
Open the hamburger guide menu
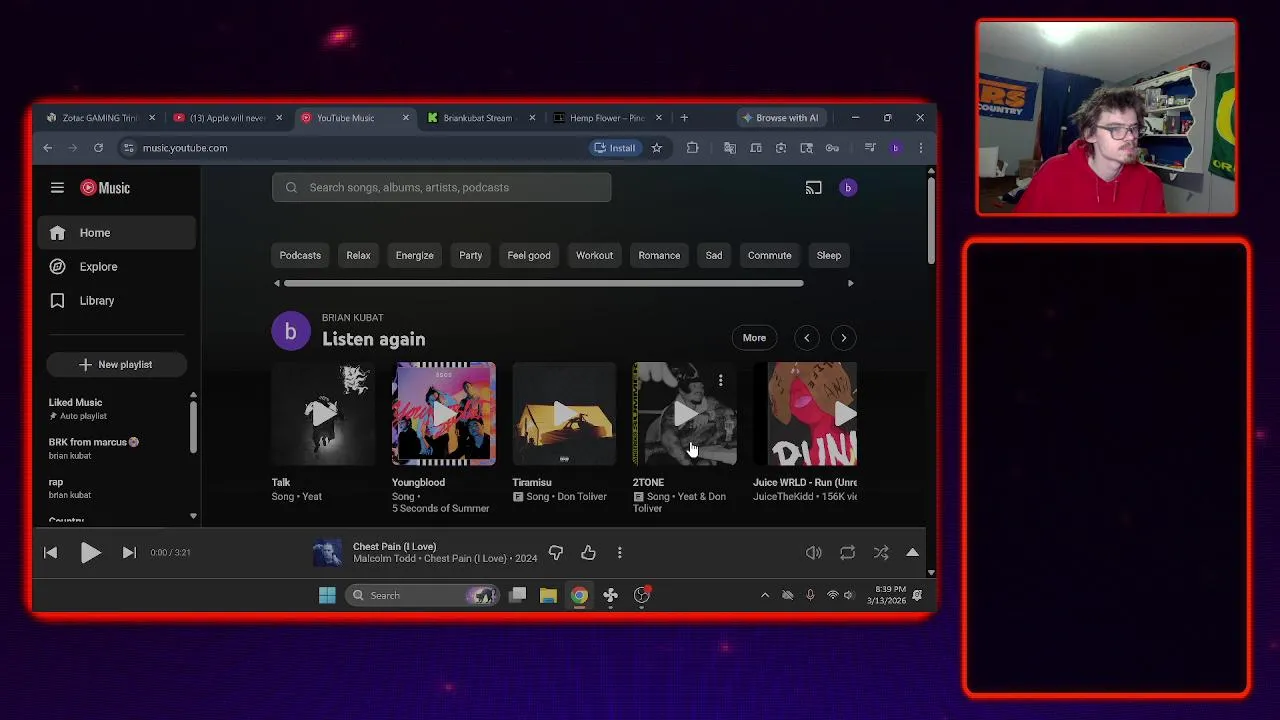point(57,187)
